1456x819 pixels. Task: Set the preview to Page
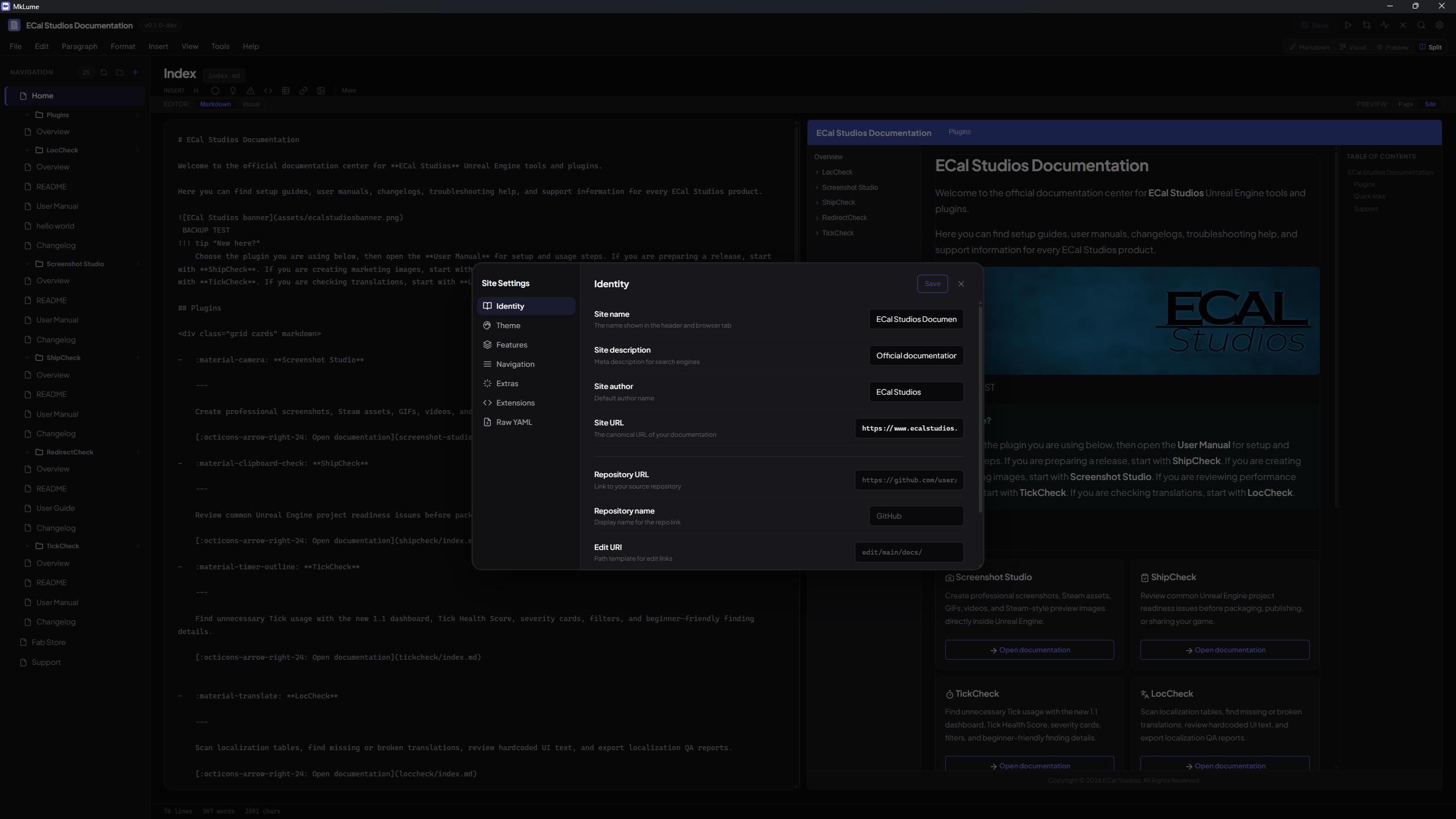coord(1406,104)
